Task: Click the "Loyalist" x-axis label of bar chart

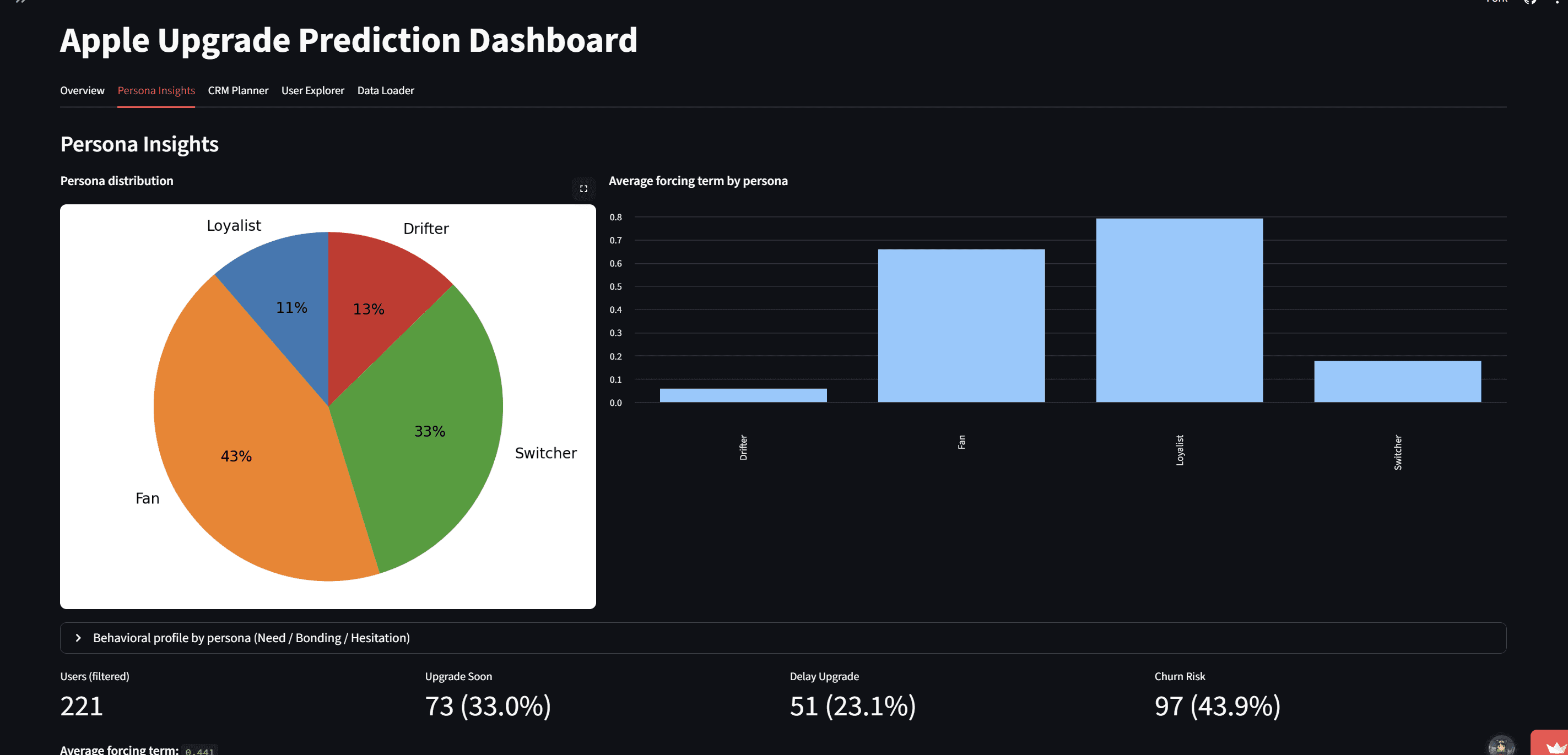Action: tap(1180, 450)
